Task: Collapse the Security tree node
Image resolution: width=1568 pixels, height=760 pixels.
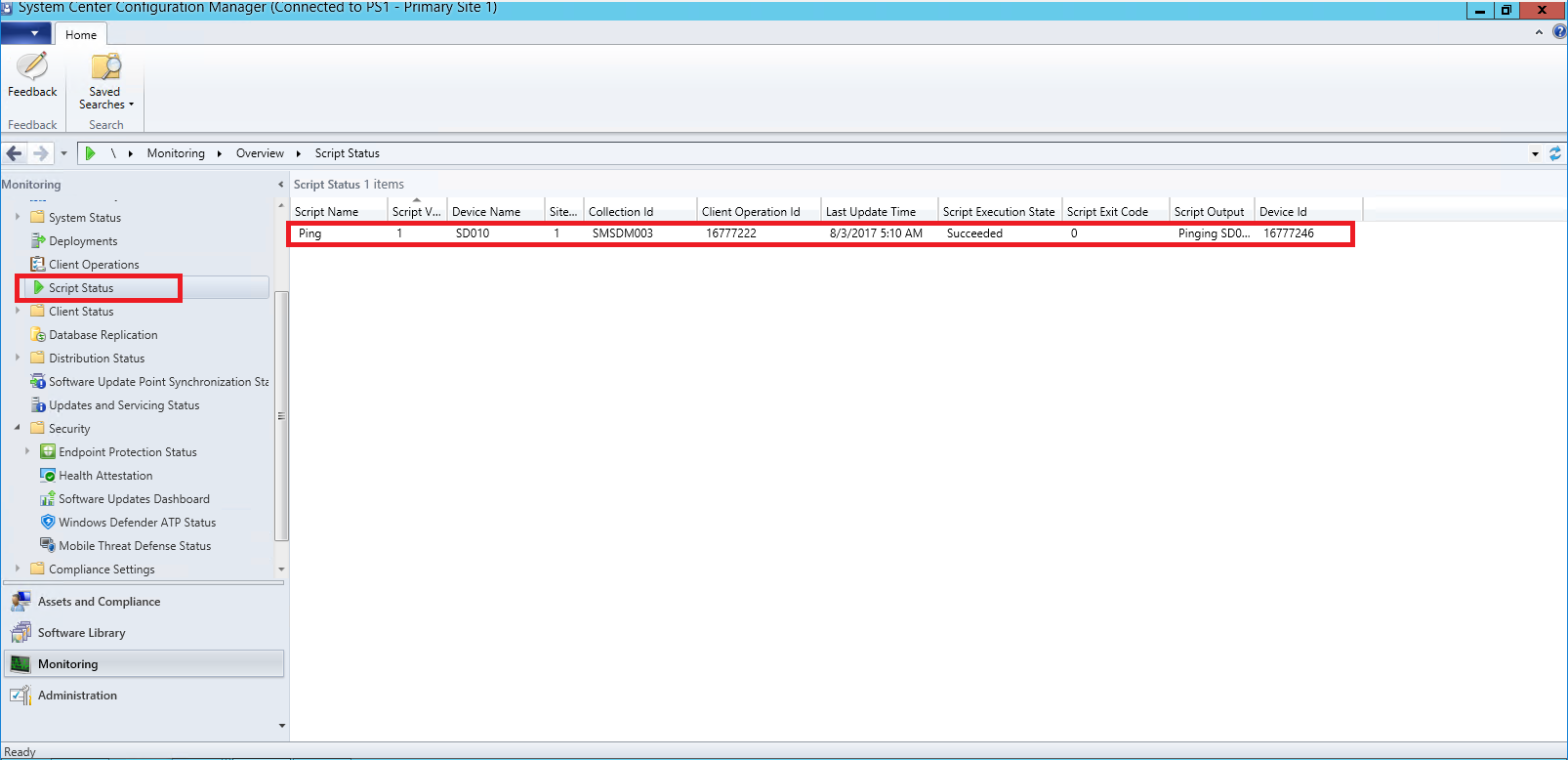Action: 18,428
